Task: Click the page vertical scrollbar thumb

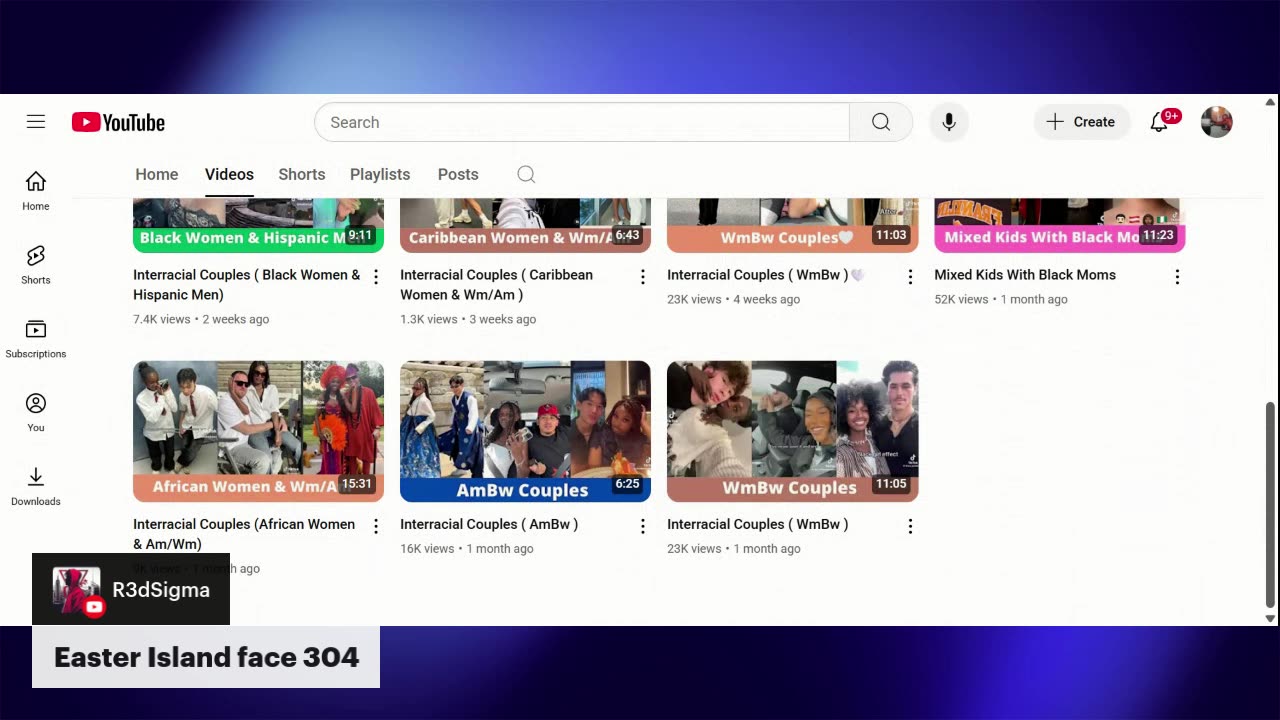Action: click(x=1271, y=504)
